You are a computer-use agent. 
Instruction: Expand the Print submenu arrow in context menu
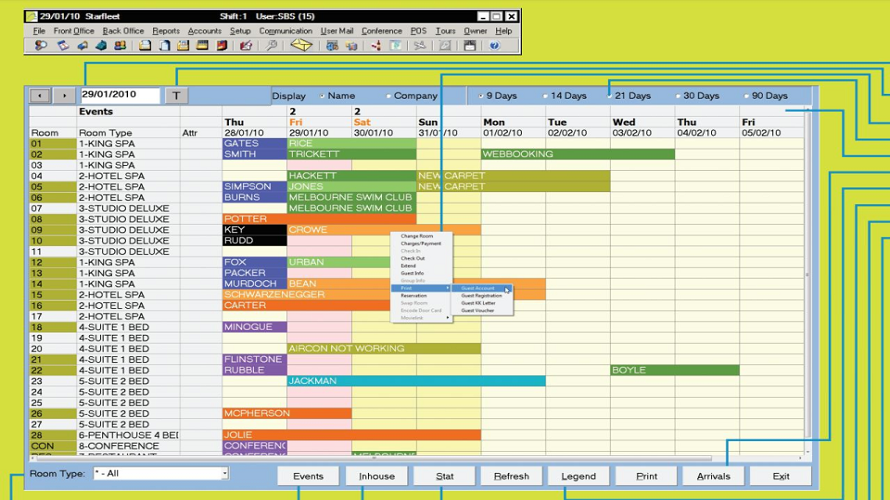tap(448, 288)
